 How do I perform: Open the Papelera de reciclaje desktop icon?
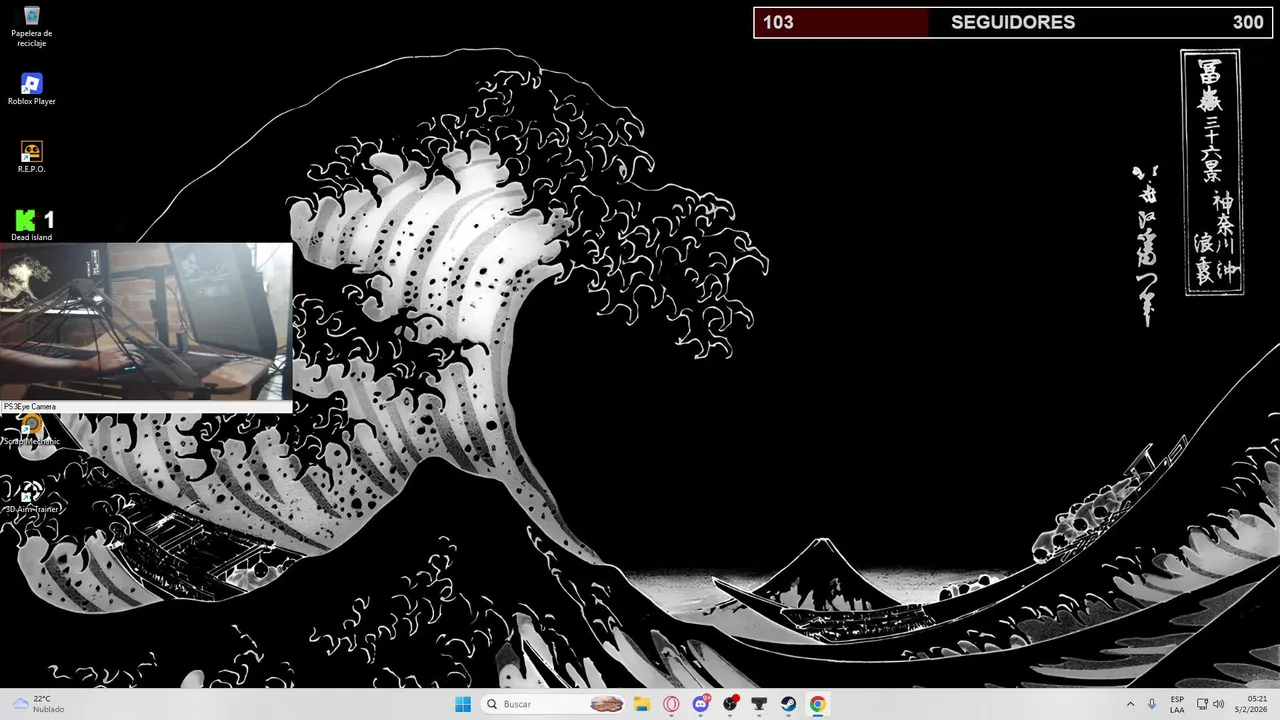(x=31, y=26)
